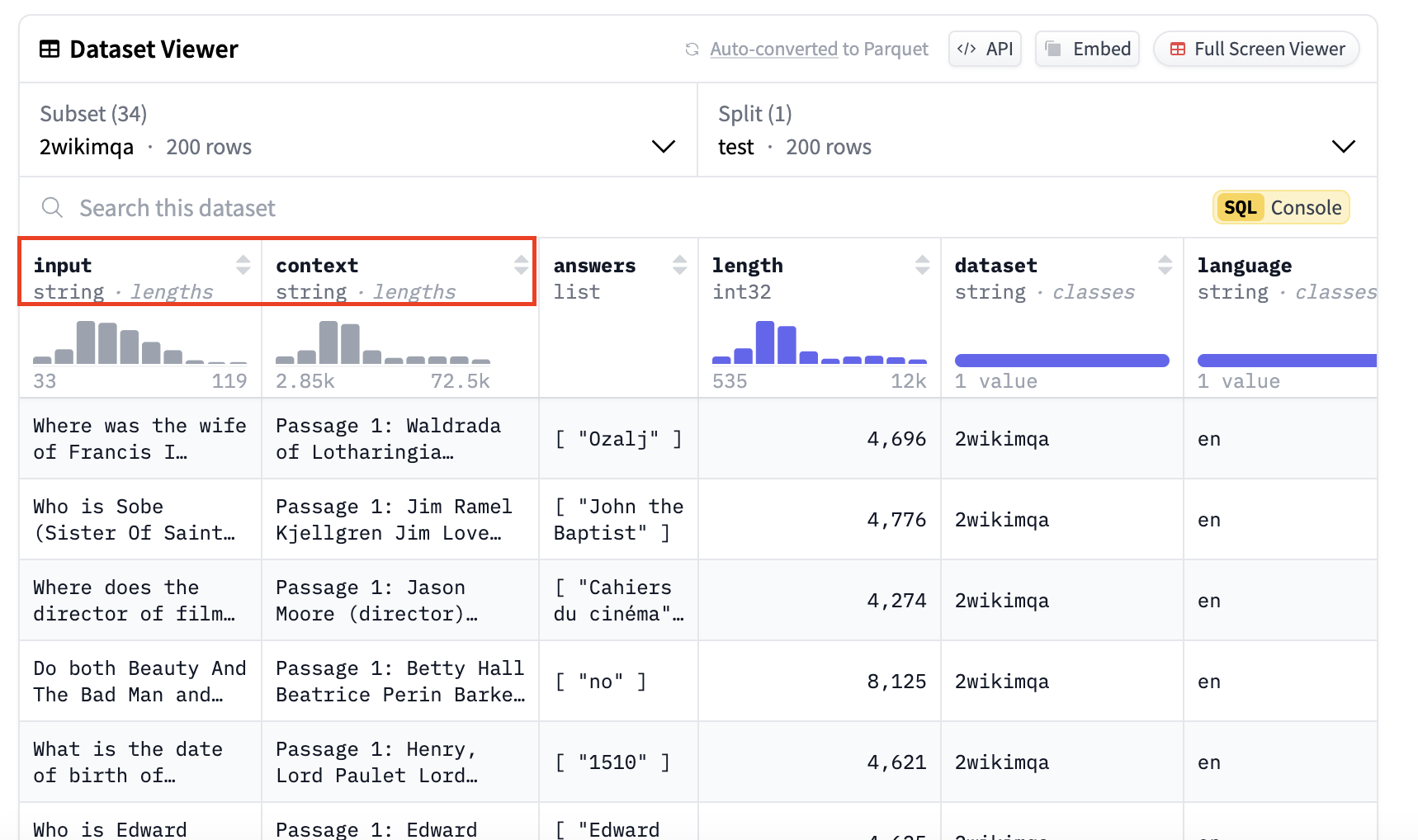Open the "Passage 1: Jim Ramel Kjellgren" cell

[x=400, y=520]
